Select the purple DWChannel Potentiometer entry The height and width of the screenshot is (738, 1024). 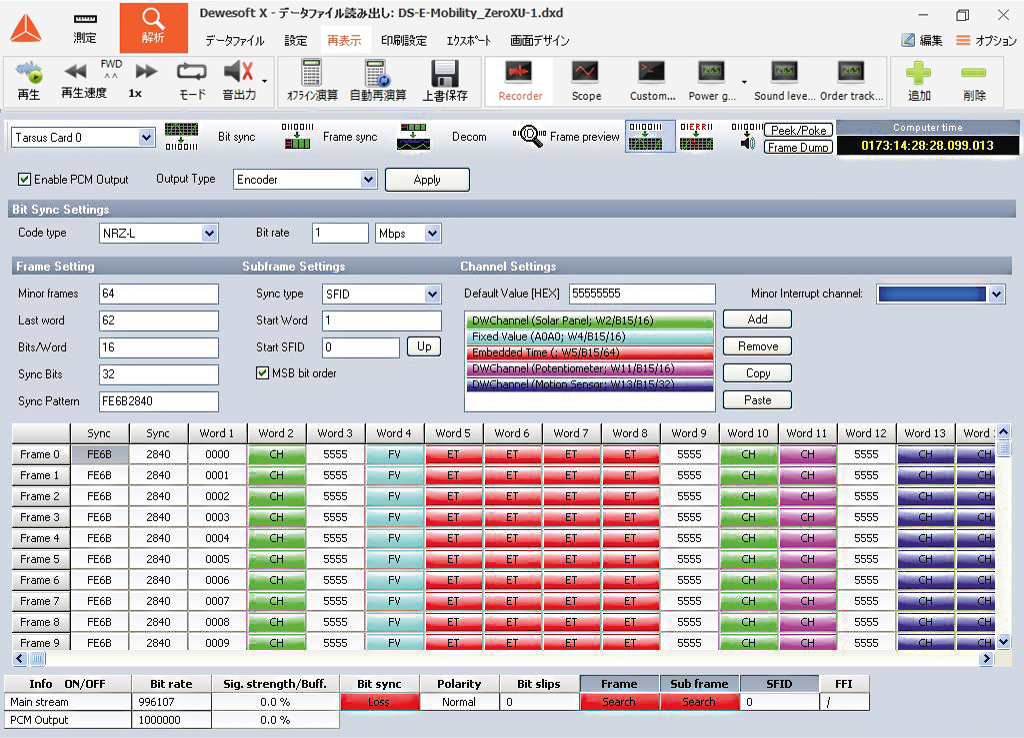[x=590, y=368]
